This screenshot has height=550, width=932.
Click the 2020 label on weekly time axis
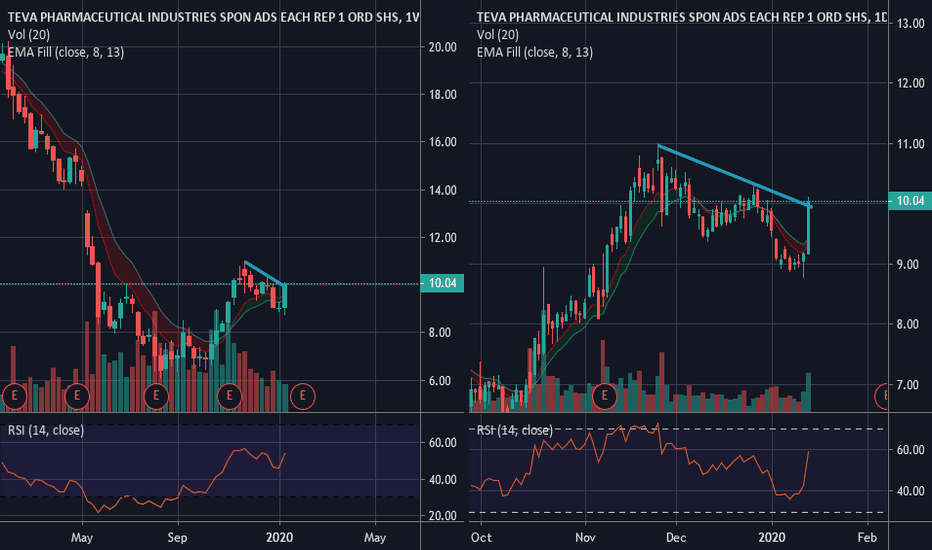coord(279,538)
